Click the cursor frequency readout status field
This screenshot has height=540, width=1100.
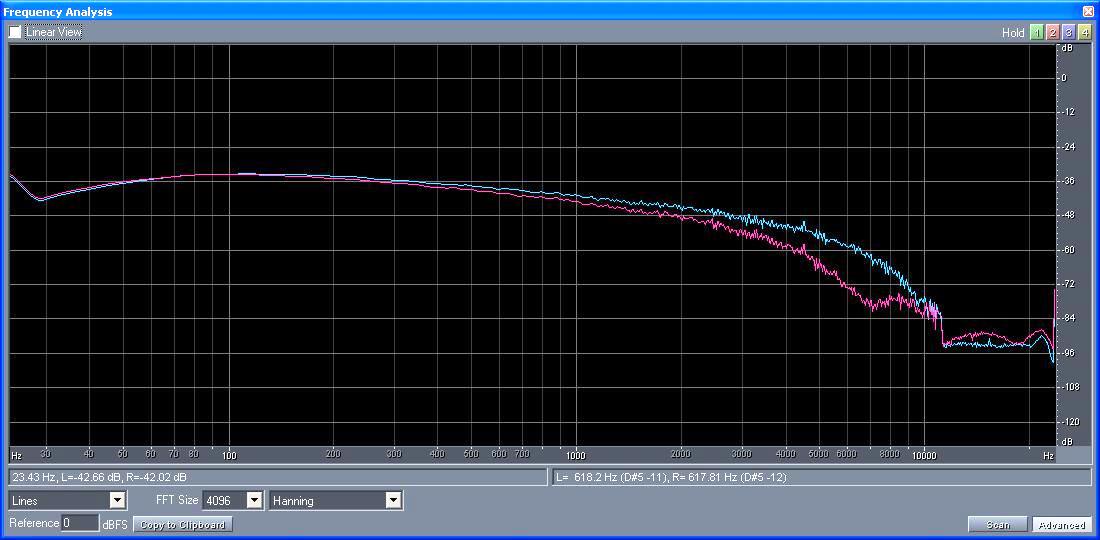pos(278,477)
